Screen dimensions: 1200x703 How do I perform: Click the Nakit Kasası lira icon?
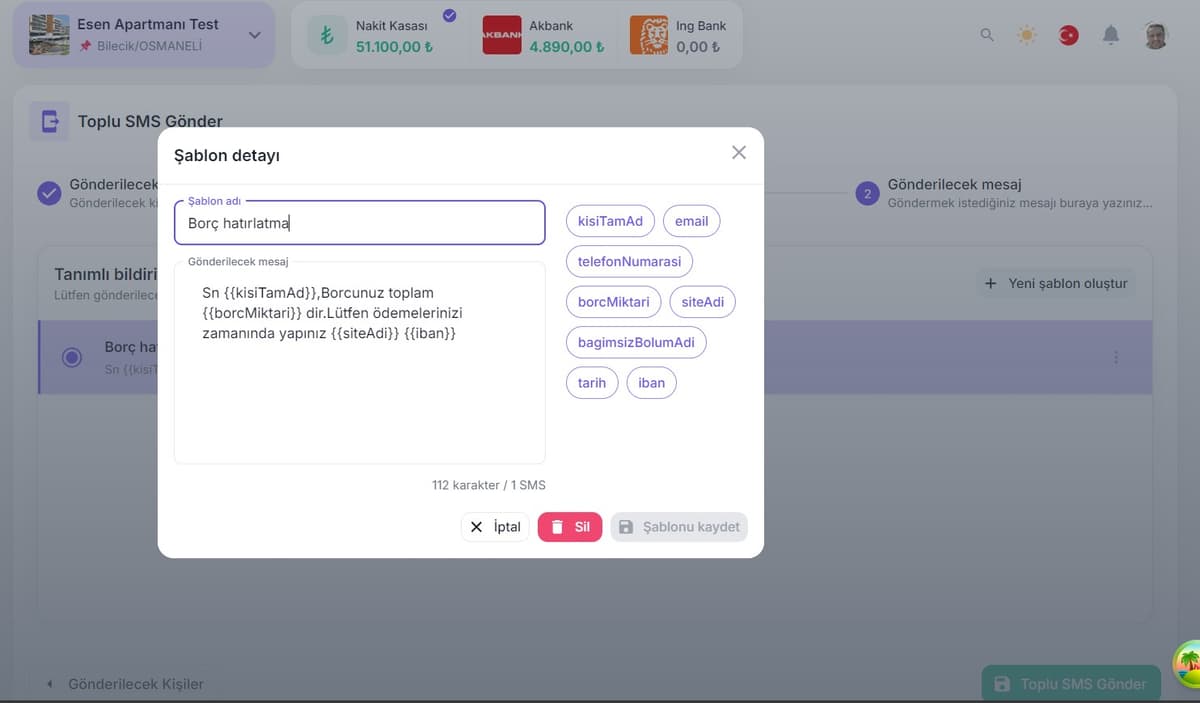point(326,36)
